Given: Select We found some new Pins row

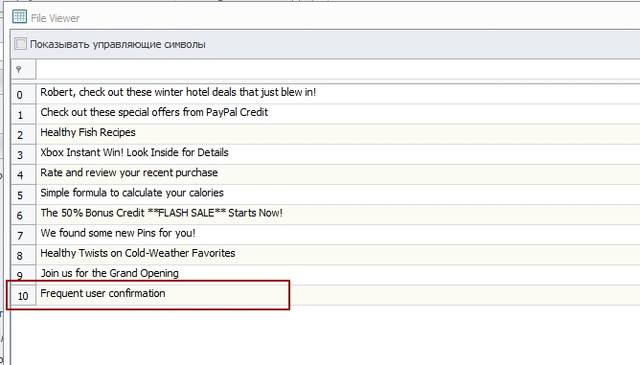Looking at the screenshot, I should point(338,234).
